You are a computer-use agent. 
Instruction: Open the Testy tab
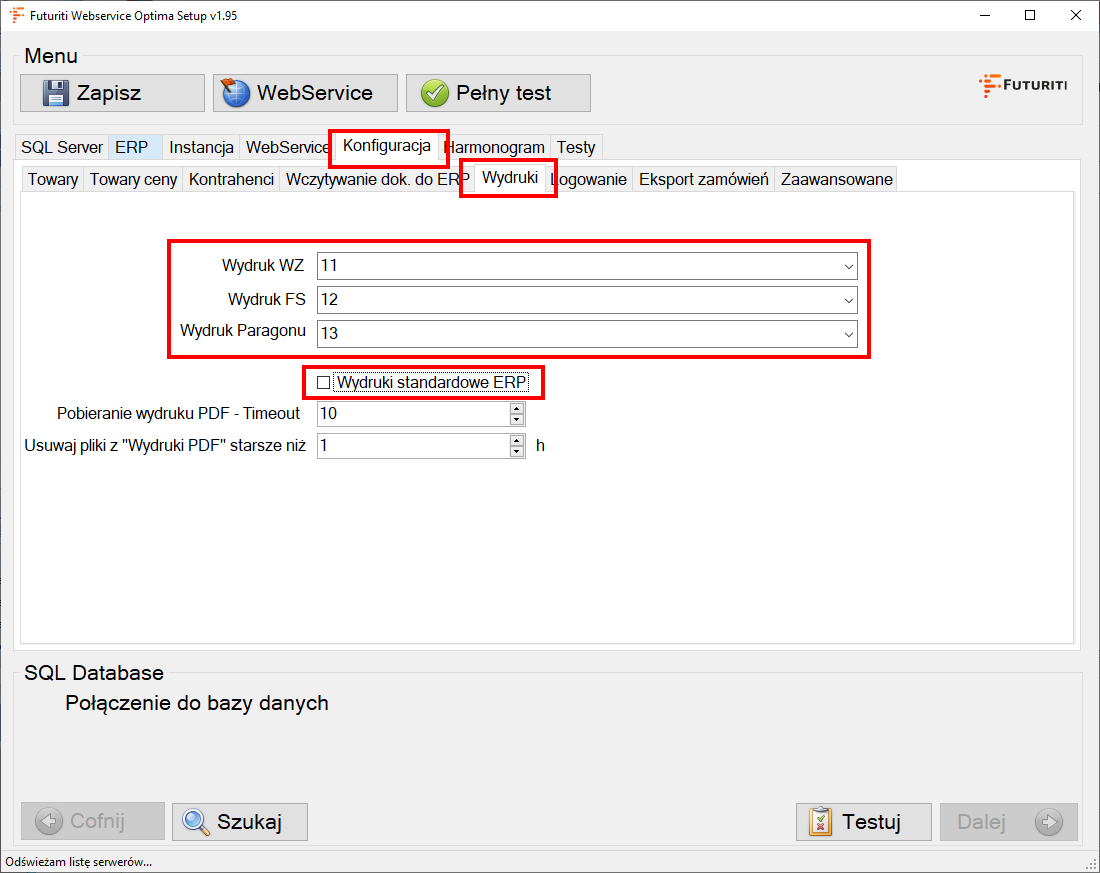[x=576, y=147]
